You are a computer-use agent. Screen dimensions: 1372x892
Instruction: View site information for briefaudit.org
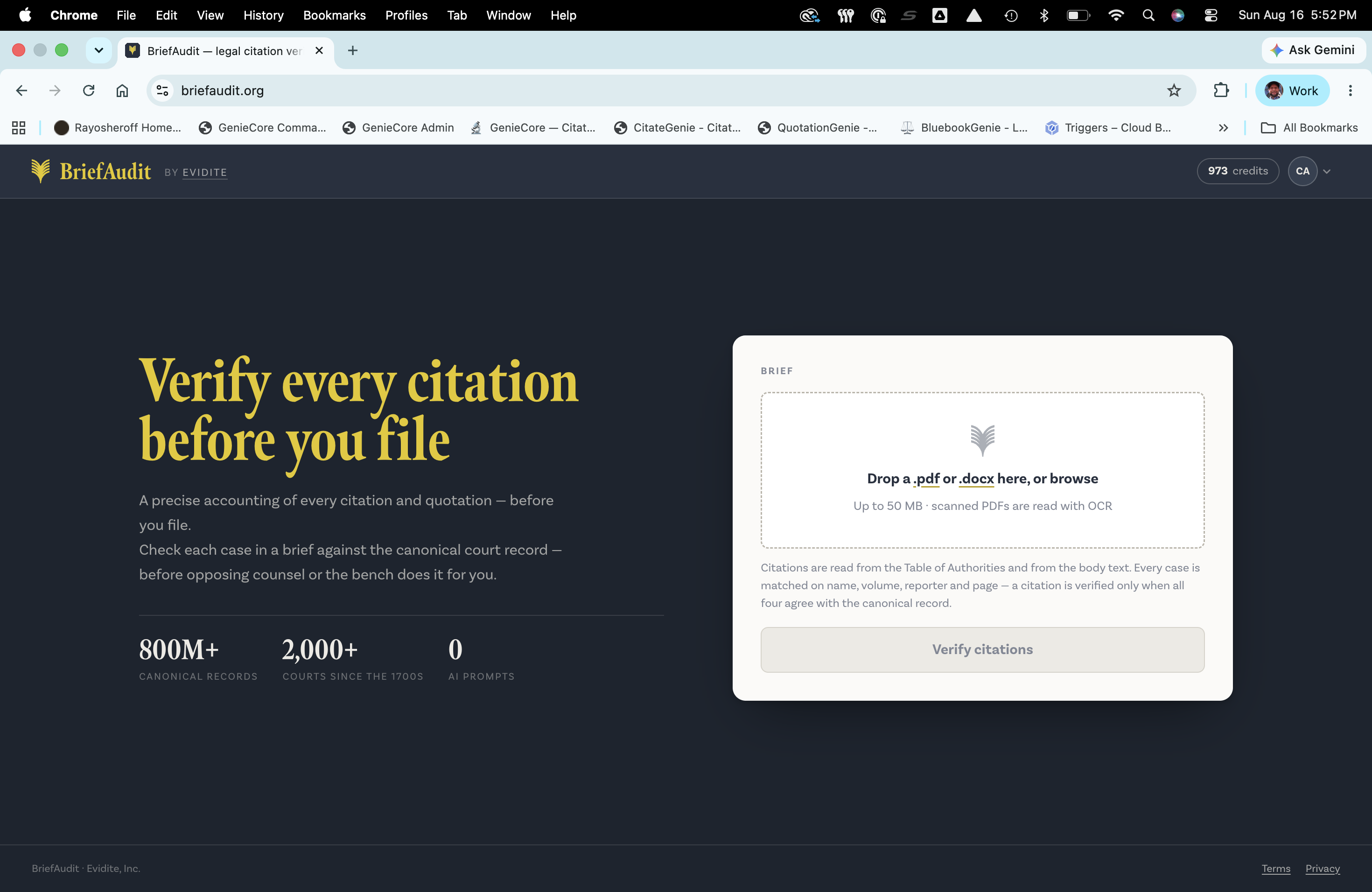pos(162,91)
